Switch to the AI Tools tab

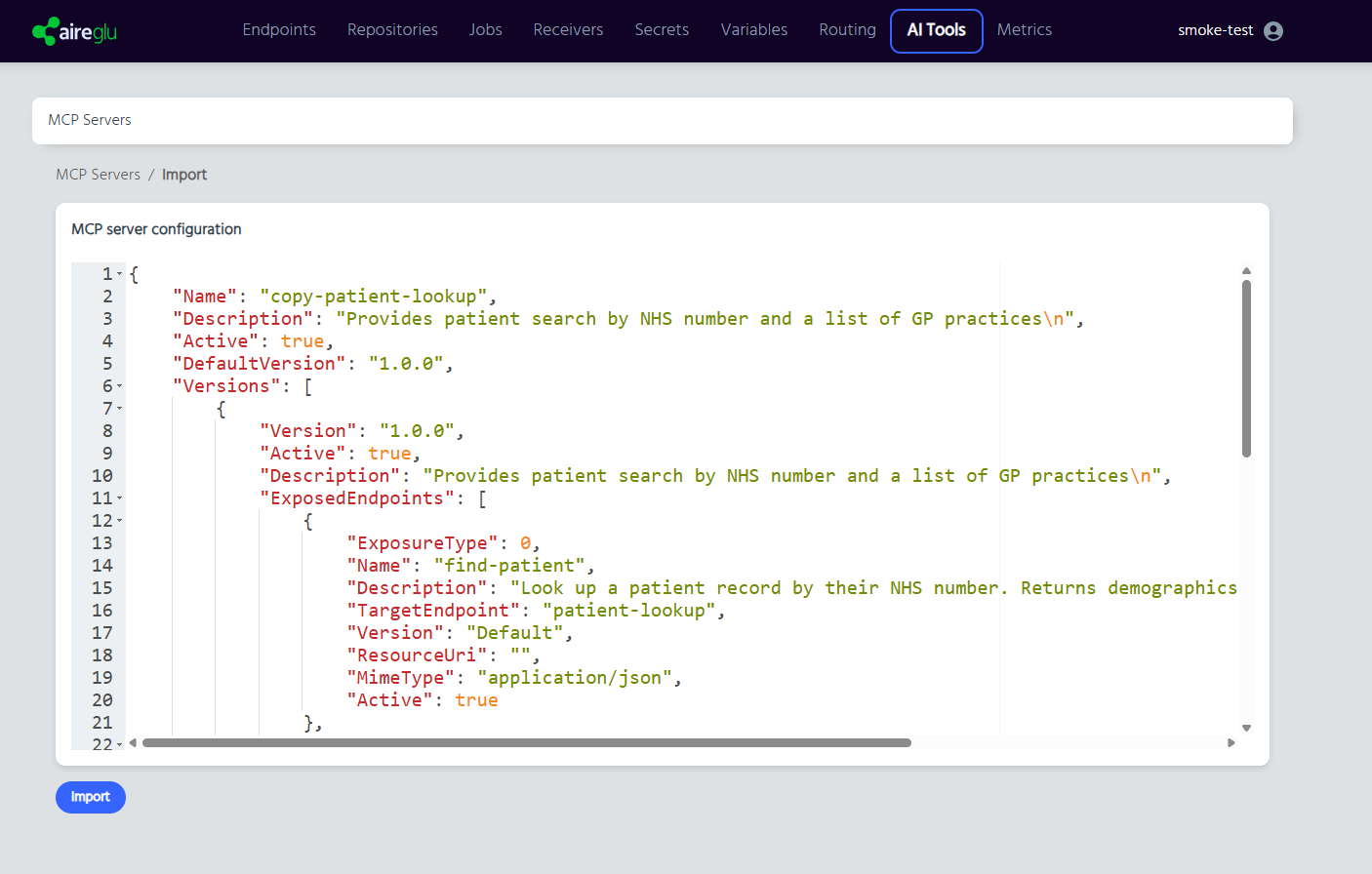pos(936,30)
